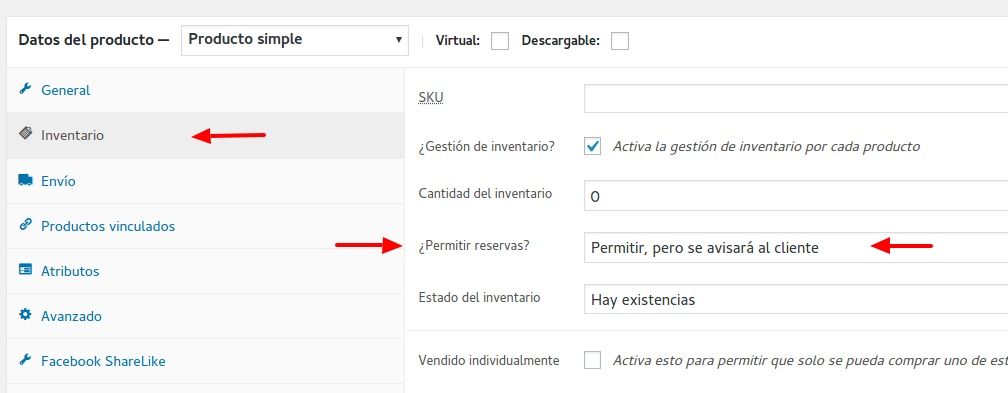Open the Estado del inventario dropdown

796,300
